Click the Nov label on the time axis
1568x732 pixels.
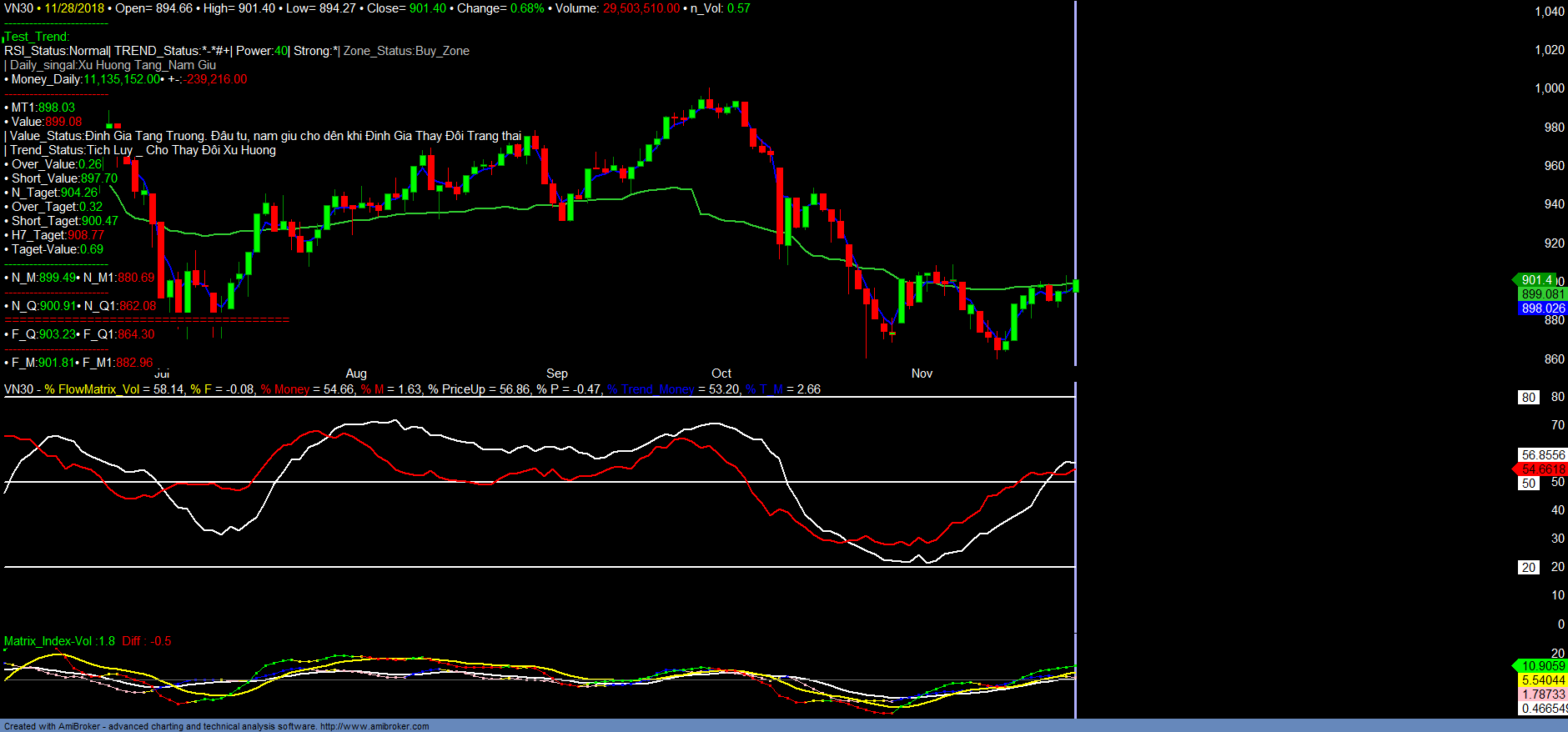(922, 374)
